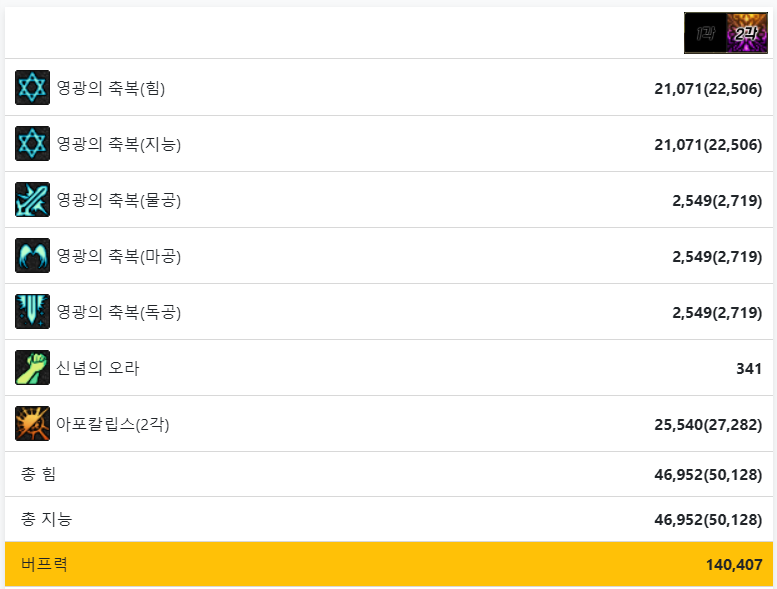Click the 신념의 오라 skill name
777x589 pixels.
[x=98, y=368]
